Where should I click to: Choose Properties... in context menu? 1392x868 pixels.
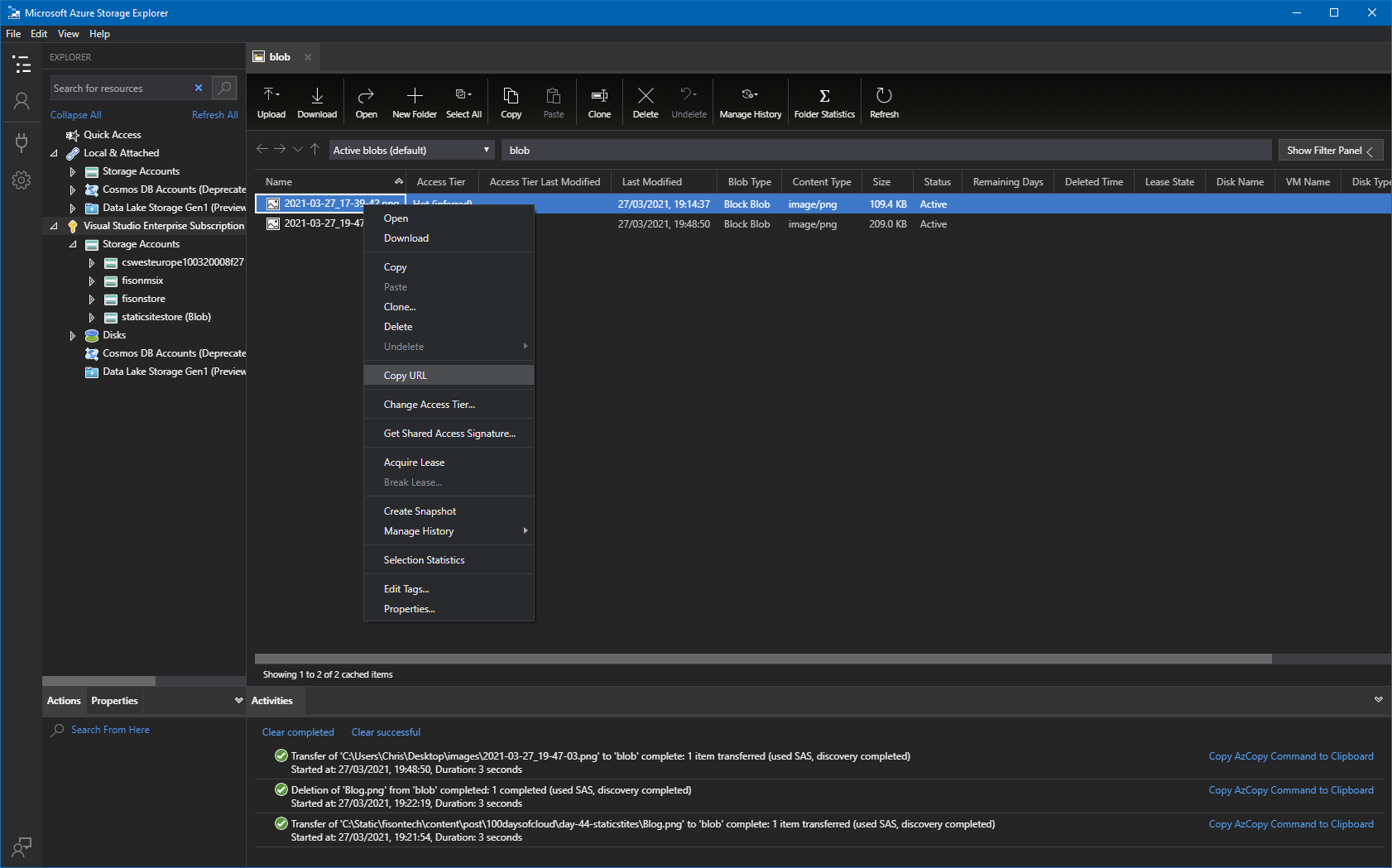tap(449, 609)
